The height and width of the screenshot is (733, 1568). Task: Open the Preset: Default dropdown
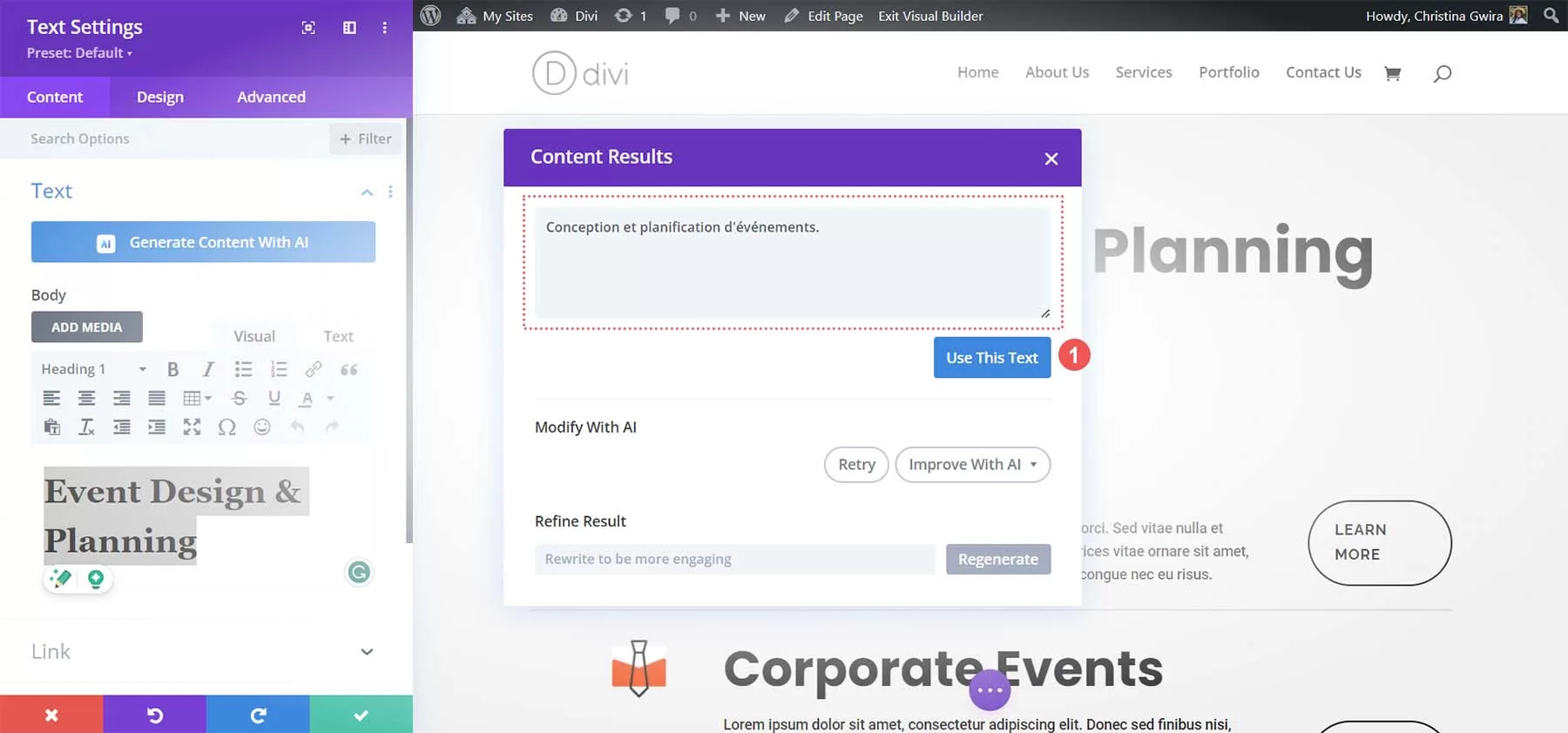pyautogui.click(x=79, y=53)
